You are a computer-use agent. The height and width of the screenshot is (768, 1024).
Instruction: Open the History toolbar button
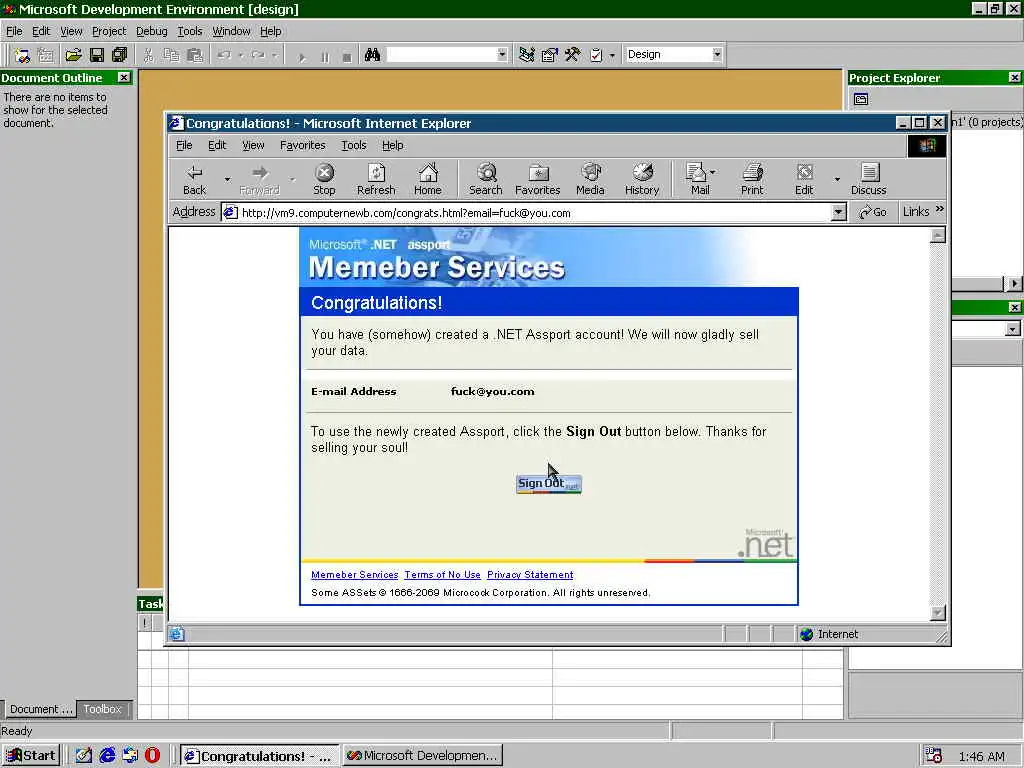(642, 180)
